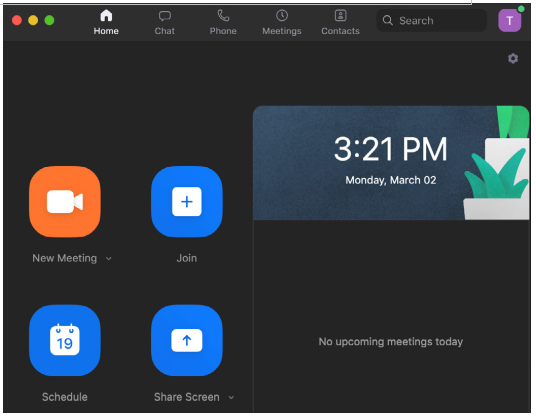Expand the New Meeting options chevron
The height and width of the screenshot is (417, 536).
pos(109,259)
